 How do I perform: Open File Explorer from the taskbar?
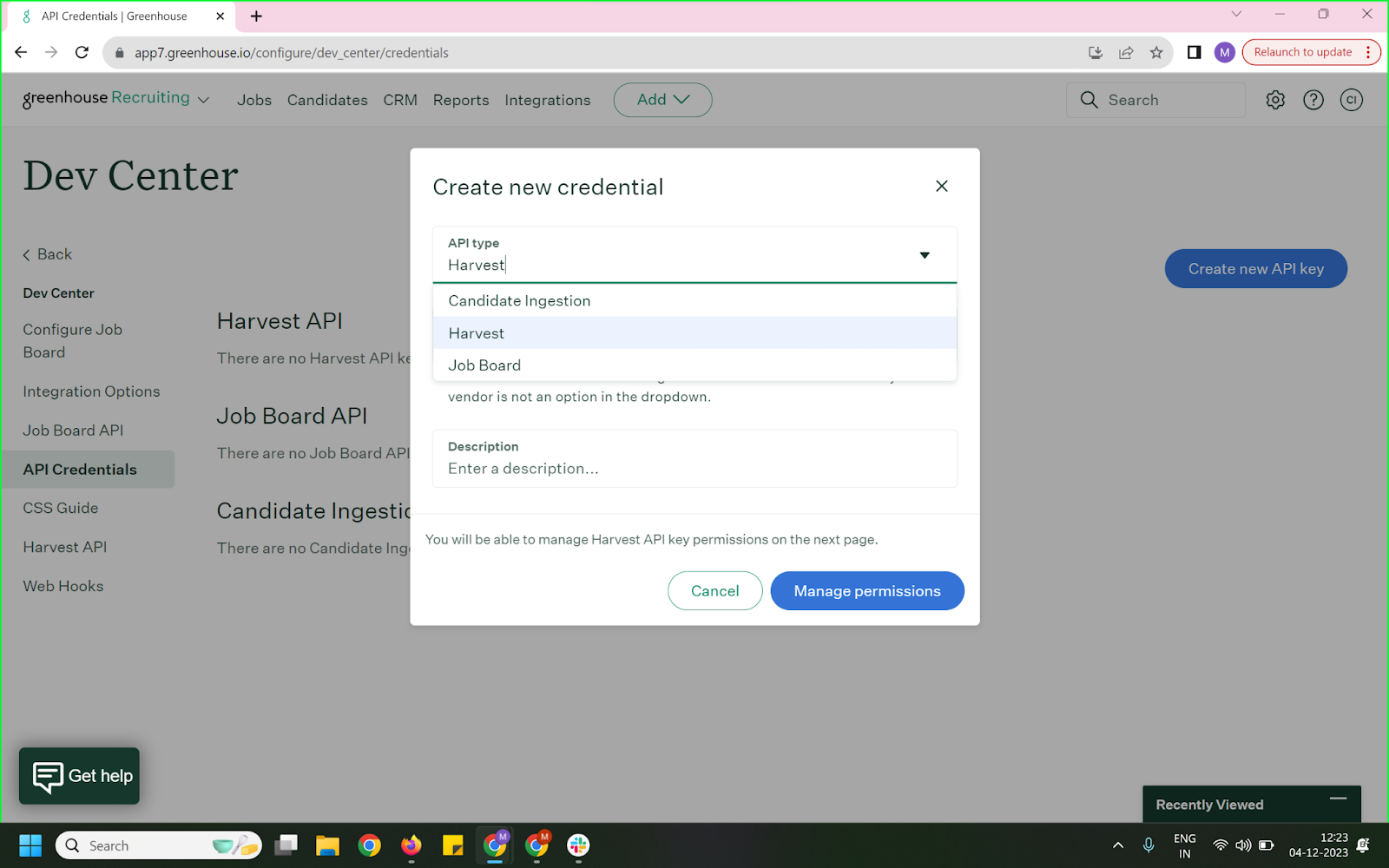[x=327, y=845]
